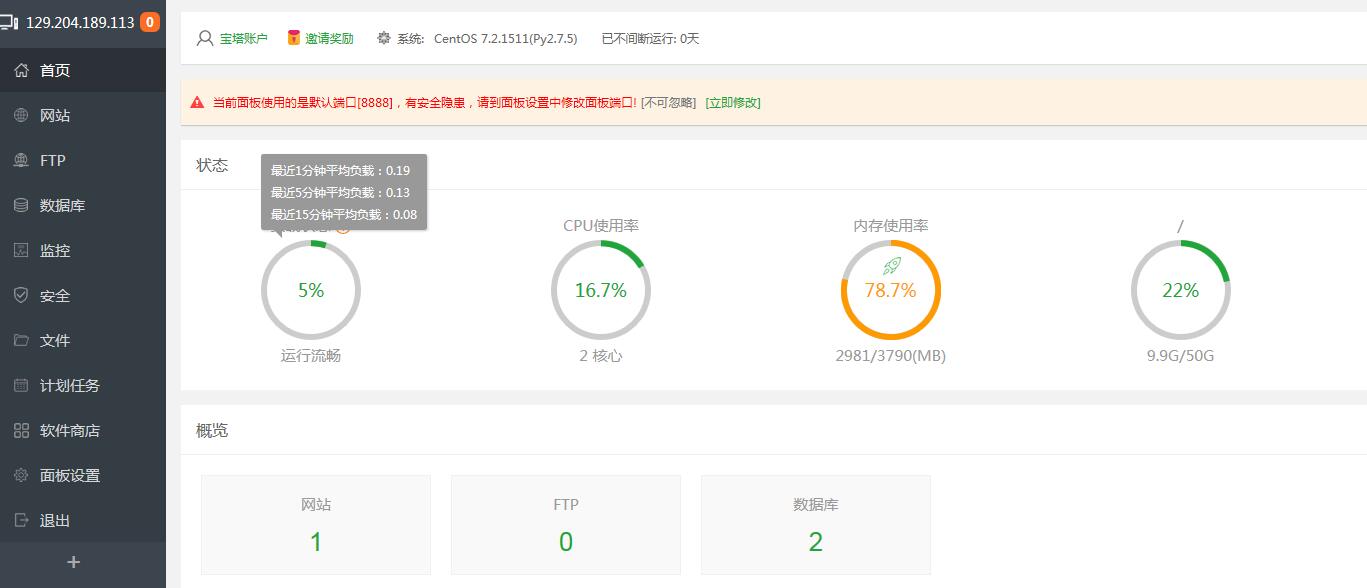The image size is (1367, 588).
Task: Click the home icon beside 首页
Action: click(x=21, y=70)
